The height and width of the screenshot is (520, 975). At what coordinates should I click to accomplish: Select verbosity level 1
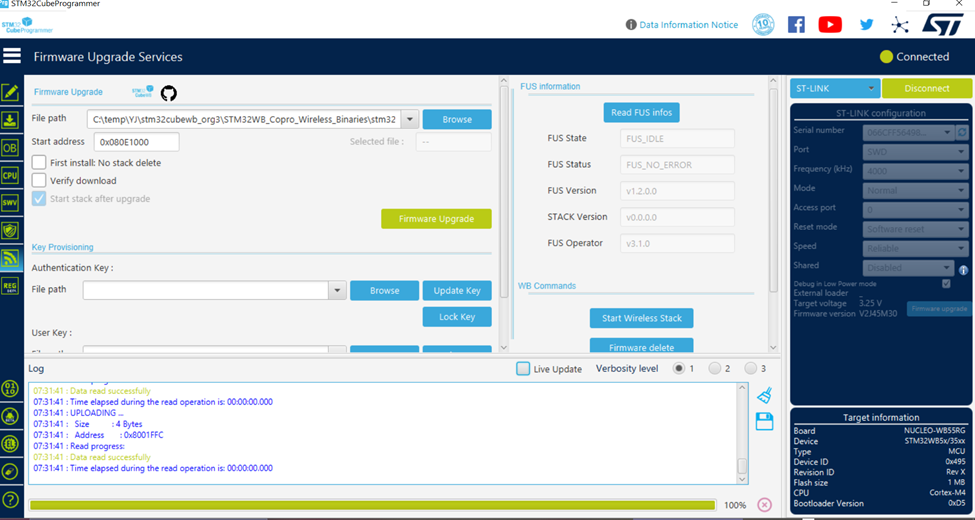pyautogui.click(x=678, y=368)
